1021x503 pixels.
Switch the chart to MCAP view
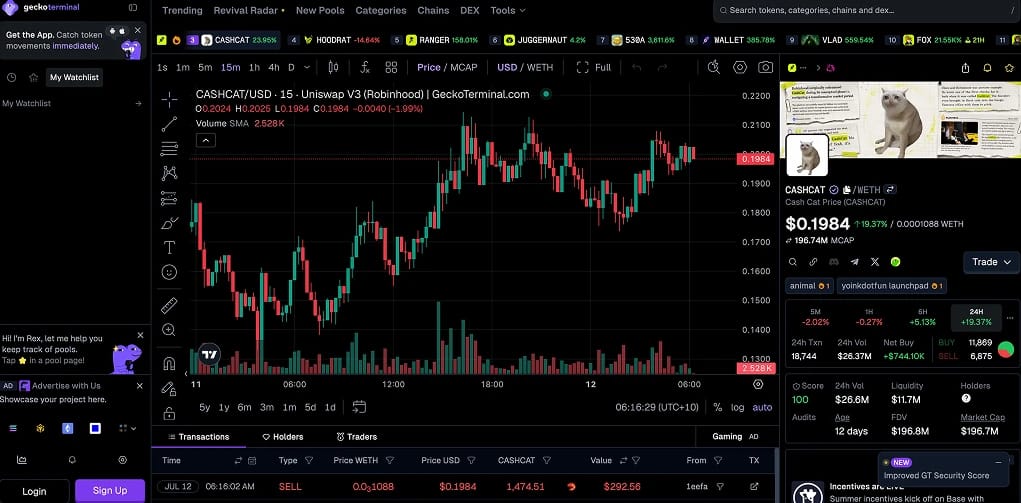pyautogui.click(x=463, y=67)
